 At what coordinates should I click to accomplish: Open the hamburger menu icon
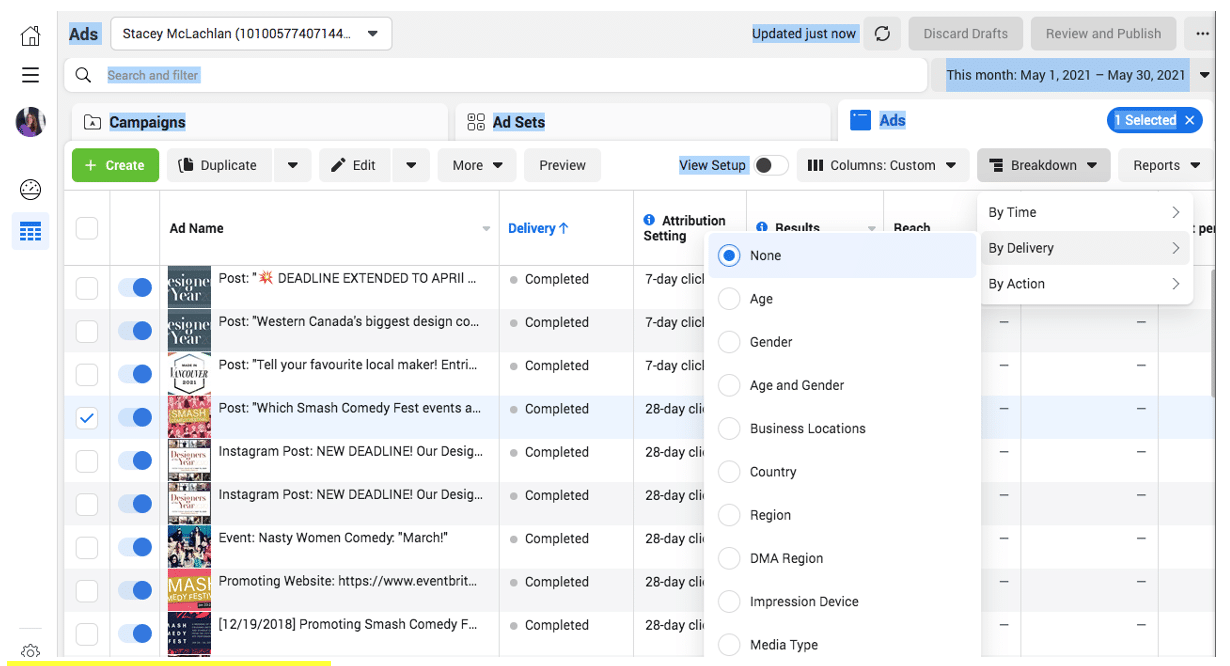tap(31, 75)
